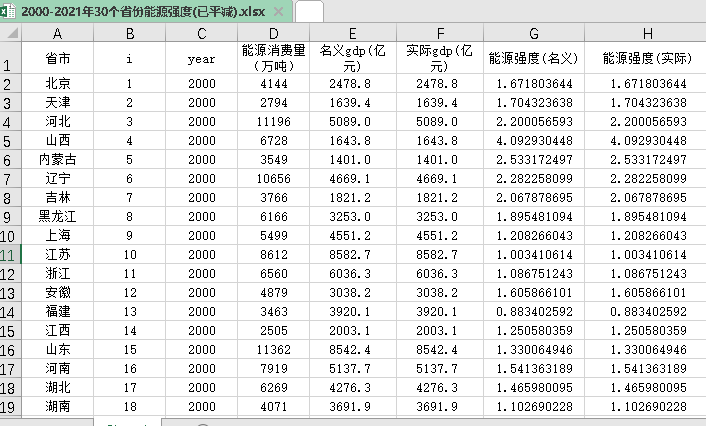Image resolution: width=706 pixels, height=426 pixels.
Task: Click energy consumption value 11196
Action: click(274, 122)
